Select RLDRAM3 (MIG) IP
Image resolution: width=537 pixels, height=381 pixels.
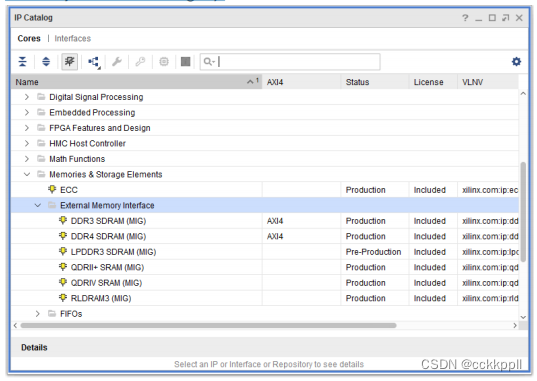(x=101, y=298)
